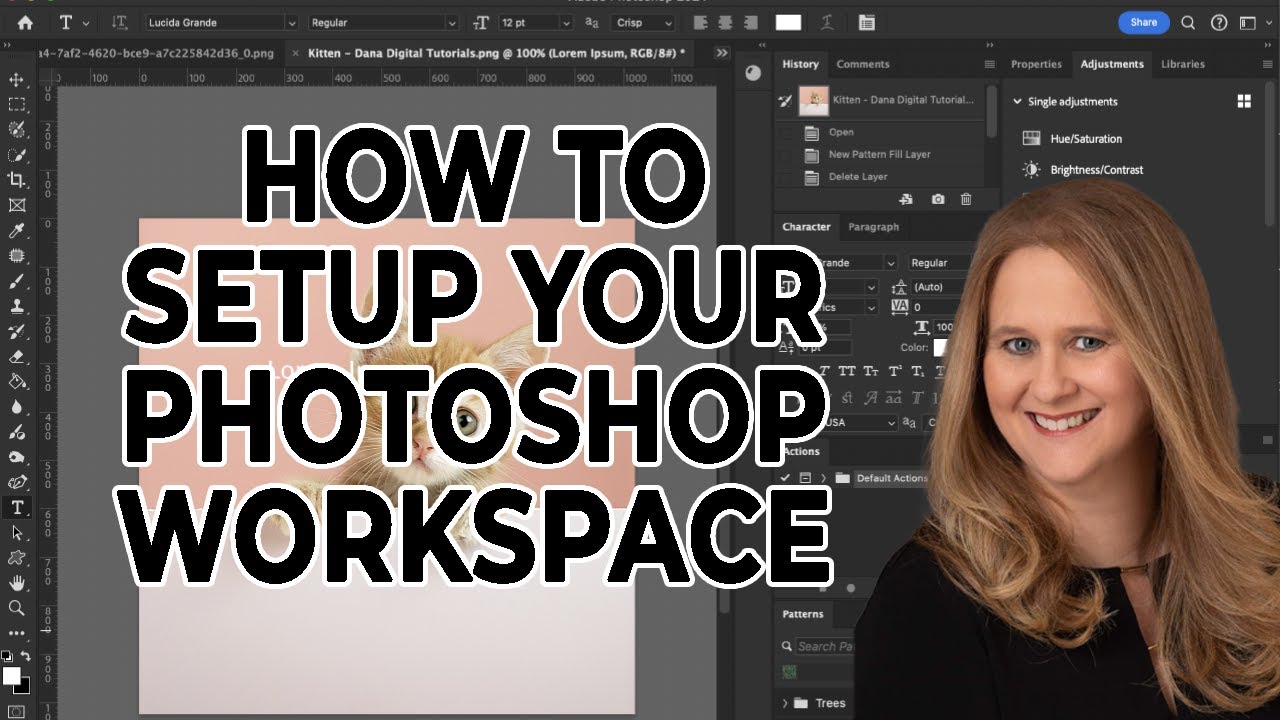Viewport: 1280px width, 720px height.
Task: Select the Frame tool
Action: pyautogui.click(x=16, y=205)
